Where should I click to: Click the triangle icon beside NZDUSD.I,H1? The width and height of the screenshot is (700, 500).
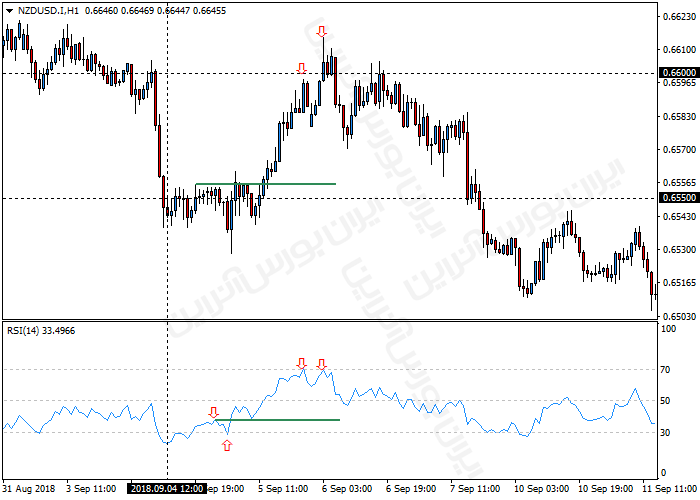(x=9, y=10)
